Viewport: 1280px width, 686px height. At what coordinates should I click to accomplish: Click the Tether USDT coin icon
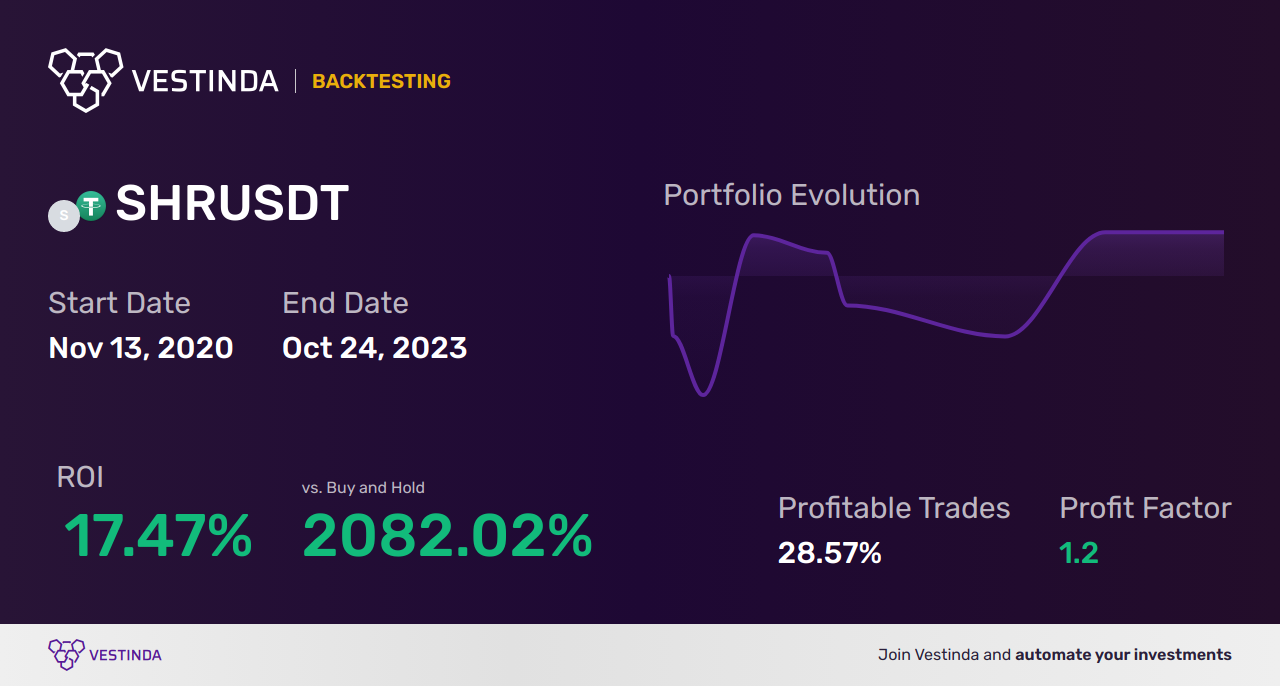pos(91,207)
